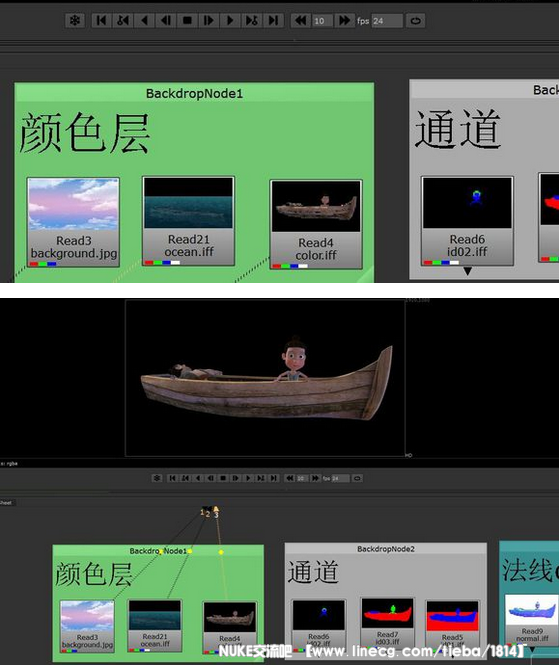Go to previous keyframe in the enlarged playback bar
This screenshot has width=559, height=668.
pyautogui.click(x=123, y=20)
